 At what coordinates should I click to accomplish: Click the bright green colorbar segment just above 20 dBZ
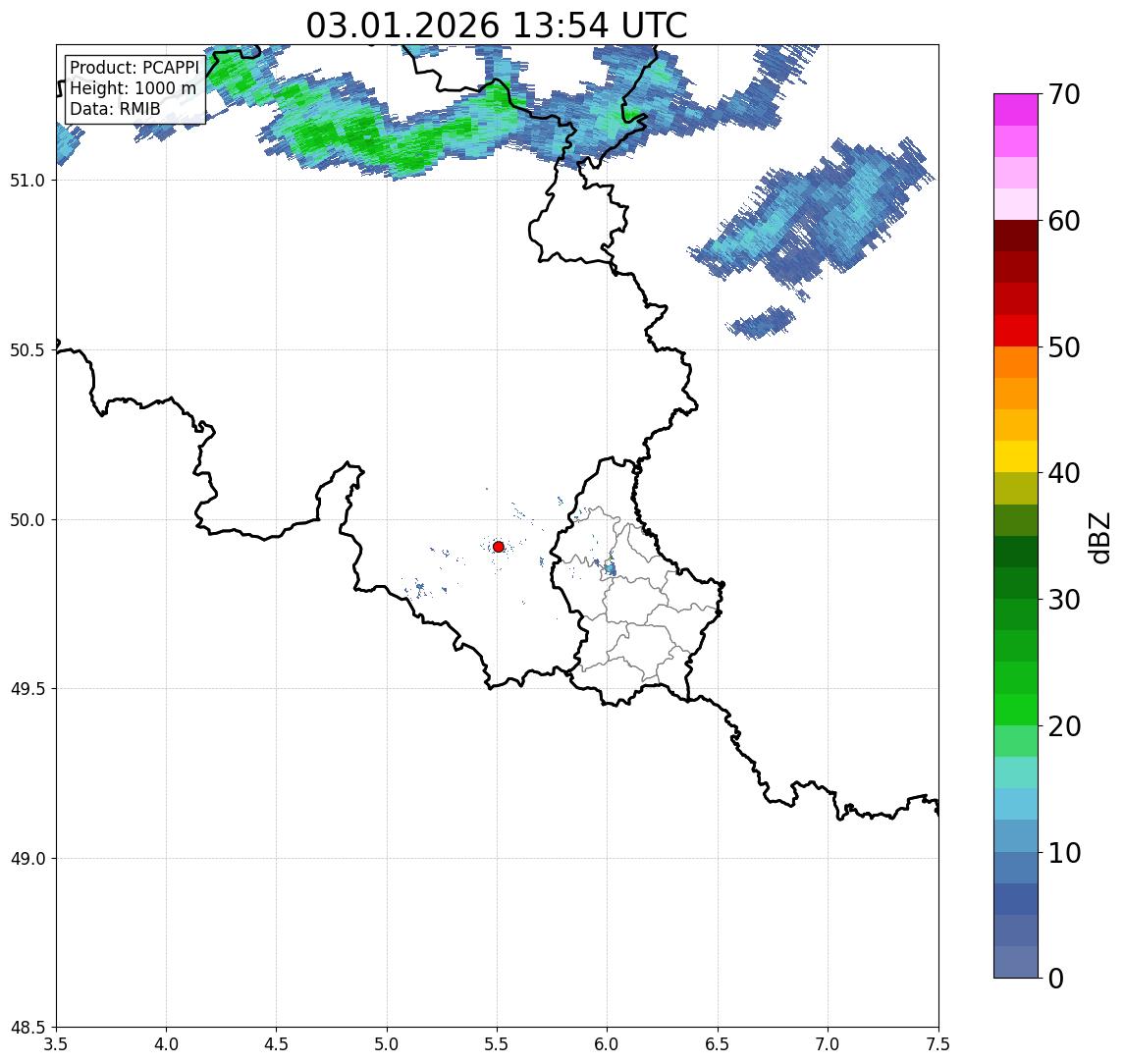1016,710
